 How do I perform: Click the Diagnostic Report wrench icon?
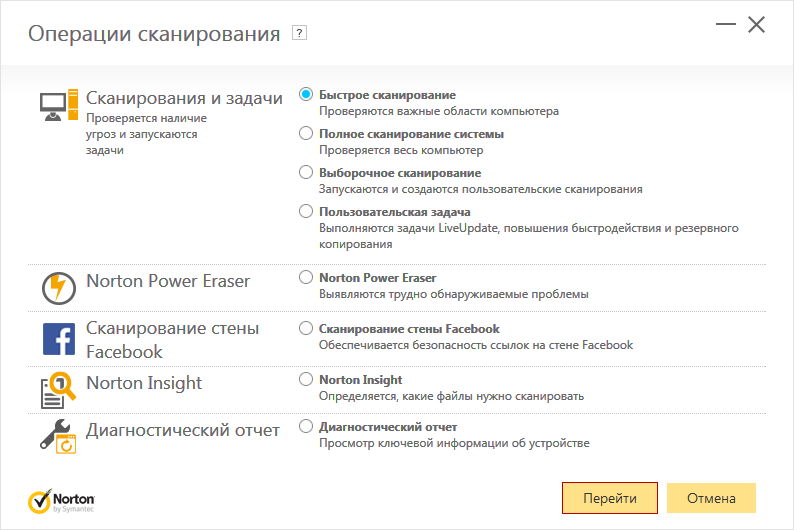[58, 436]
